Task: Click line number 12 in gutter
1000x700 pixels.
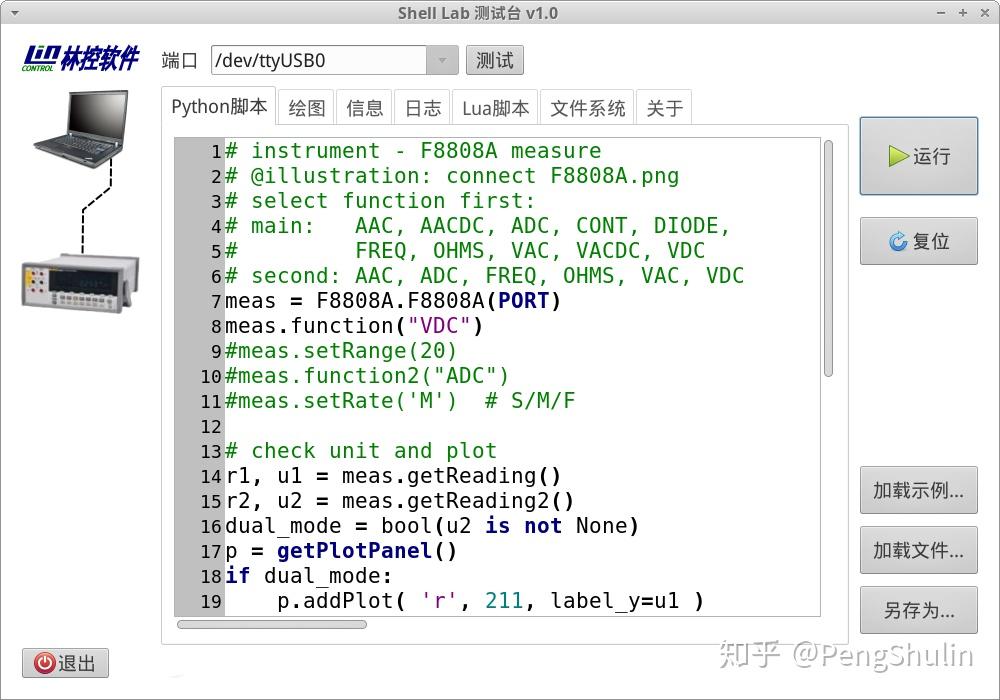Action: (x=210, y=427)
